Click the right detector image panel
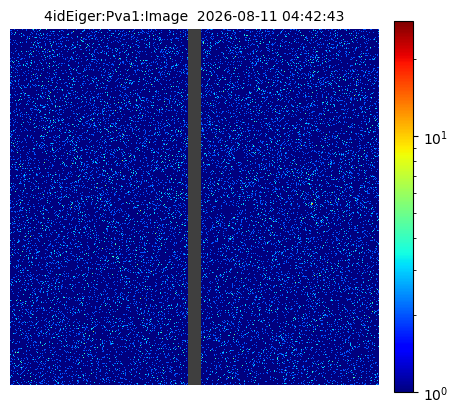 [290, 207]
